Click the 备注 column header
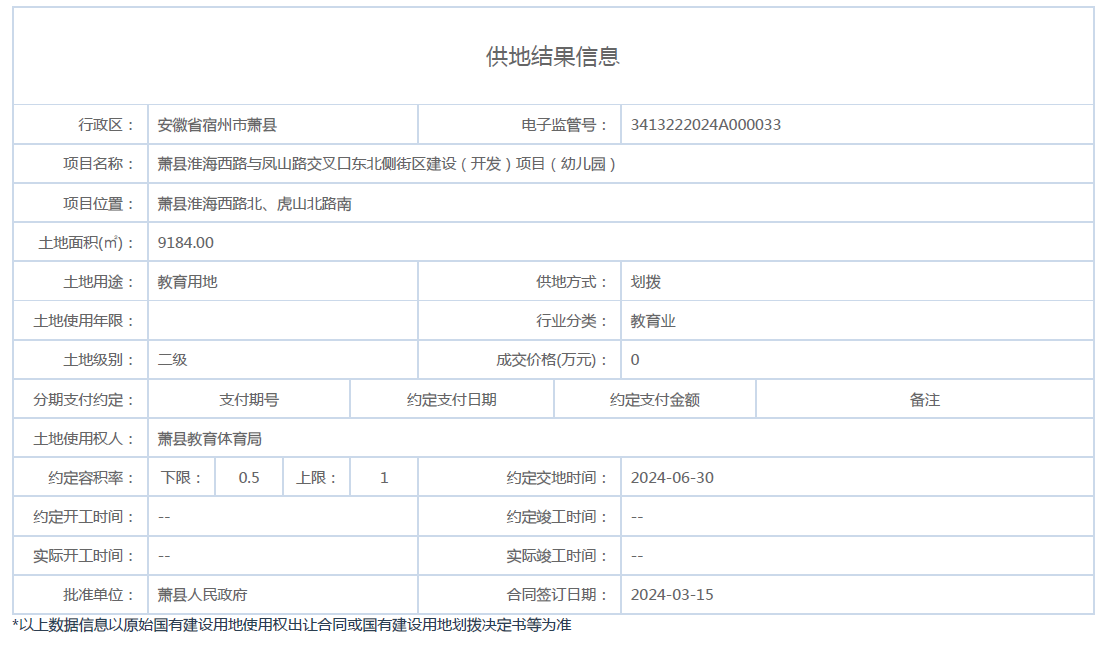This screenshot has width=1120, height=657. click(x=924, y=400)
